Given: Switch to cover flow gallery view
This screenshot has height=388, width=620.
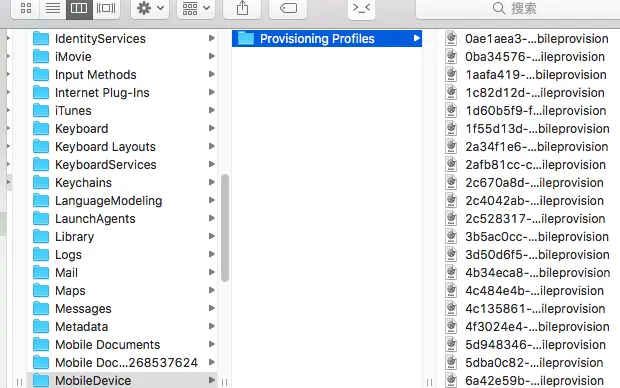Looking at the screenshot, I should point(106,8).
